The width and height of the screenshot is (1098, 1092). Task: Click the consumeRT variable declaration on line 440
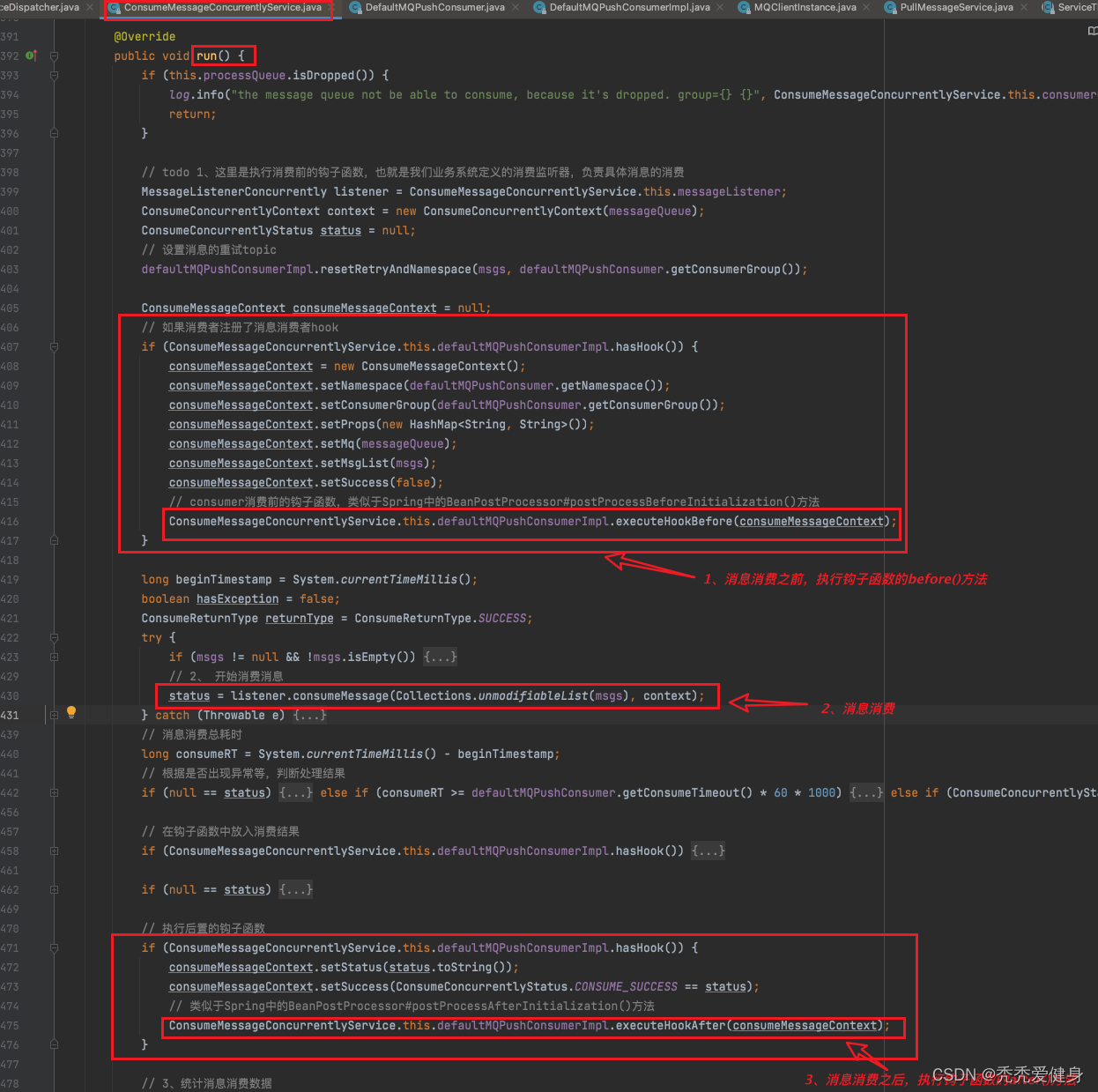pyautogui.click(x=207, y=754)
